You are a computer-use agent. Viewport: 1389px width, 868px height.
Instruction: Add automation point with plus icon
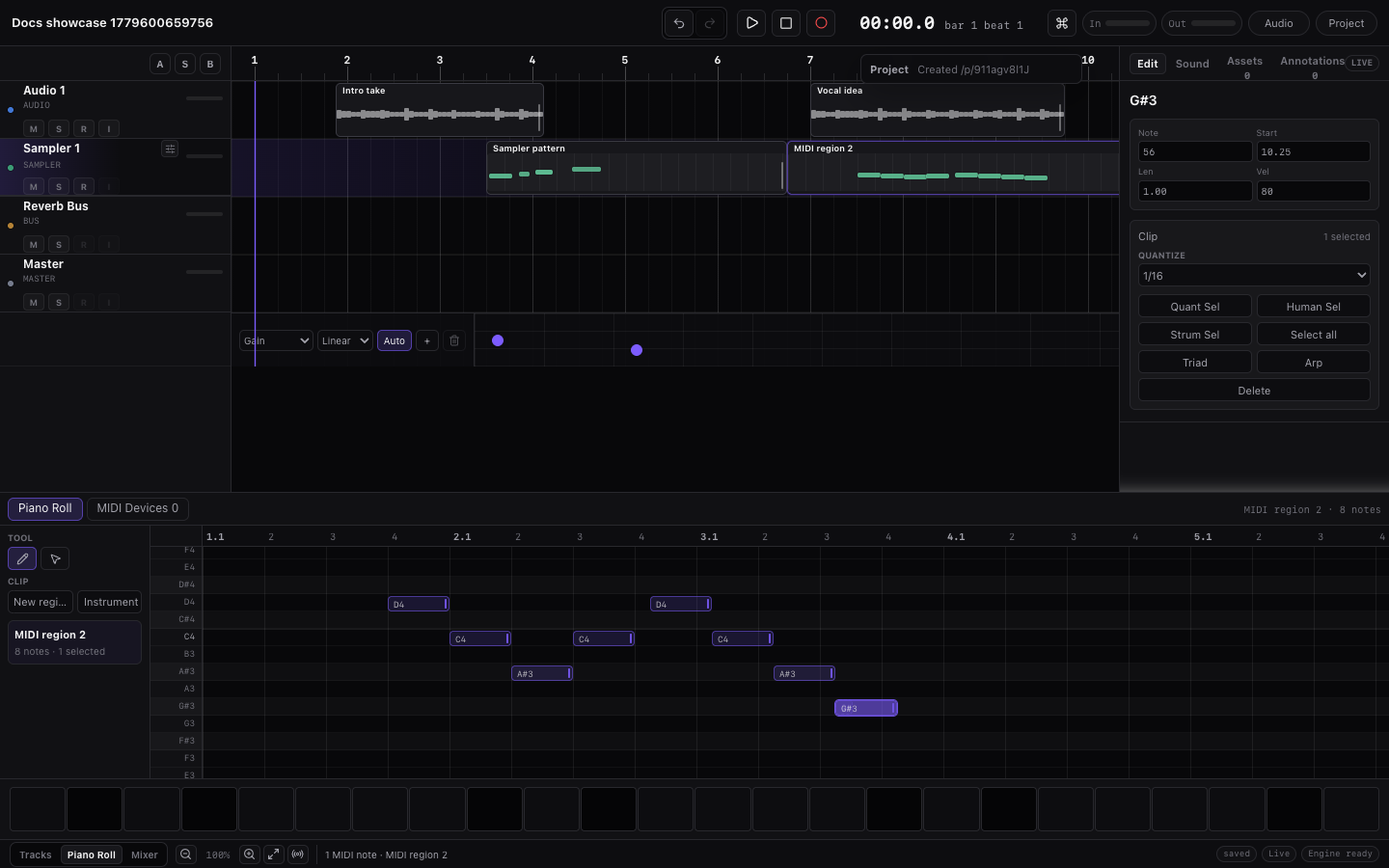point(427,340)
